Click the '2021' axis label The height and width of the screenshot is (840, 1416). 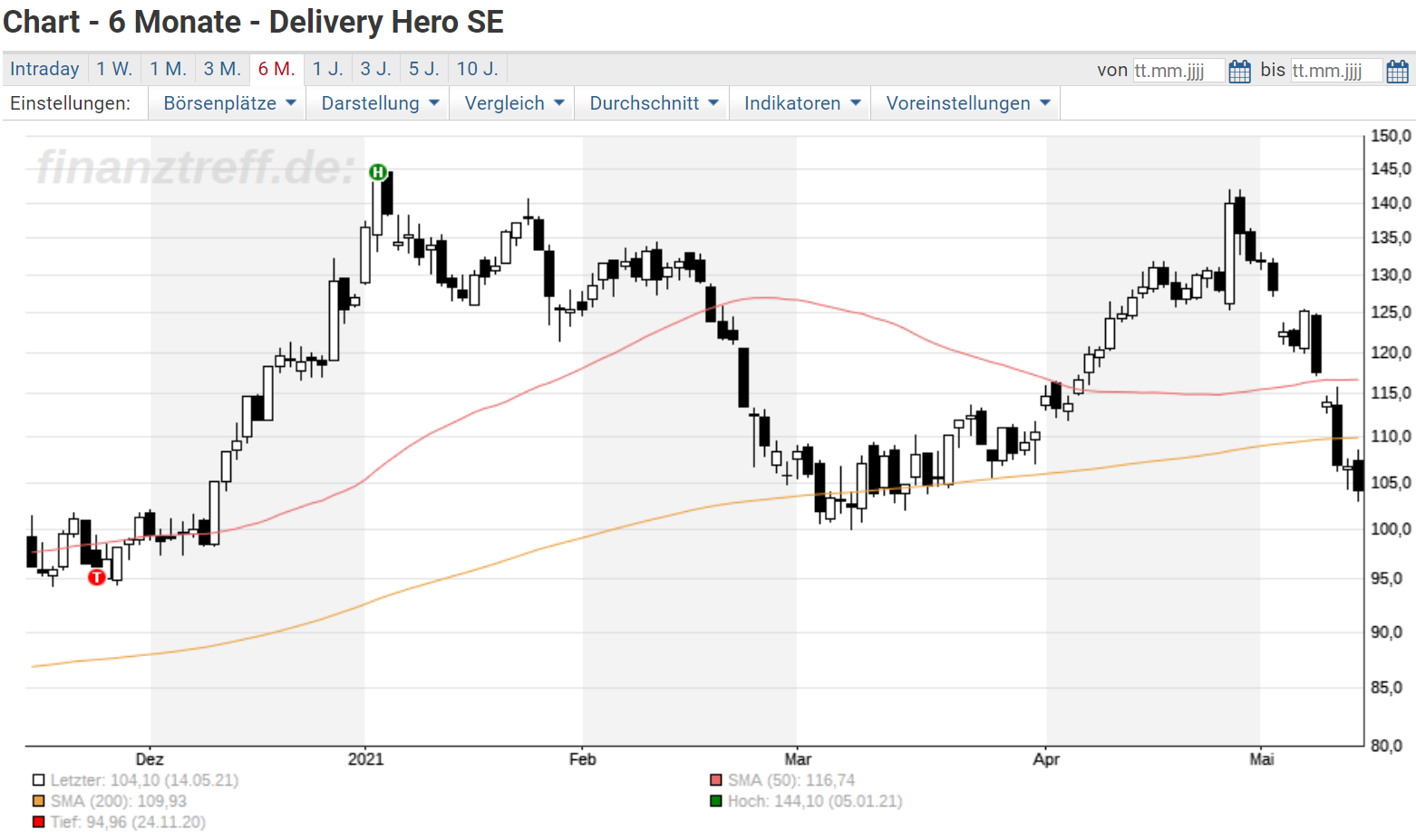coord(365,759)
